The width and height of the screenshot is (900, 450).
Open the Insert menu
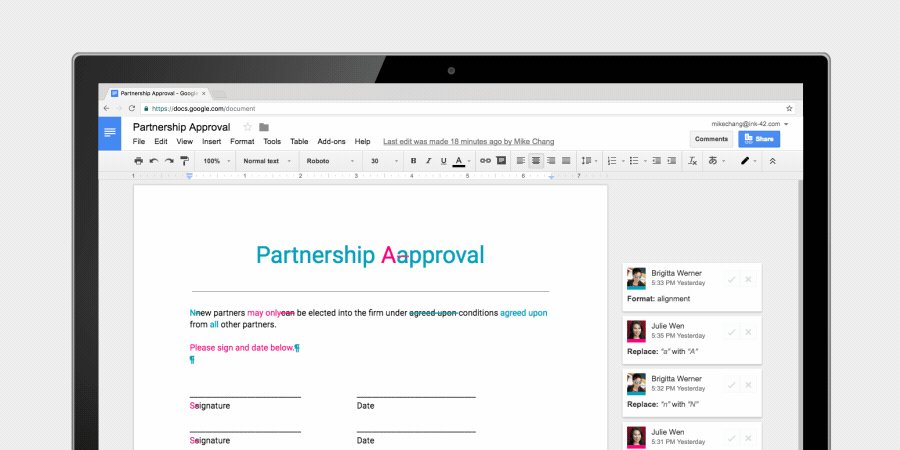point(212,141)
